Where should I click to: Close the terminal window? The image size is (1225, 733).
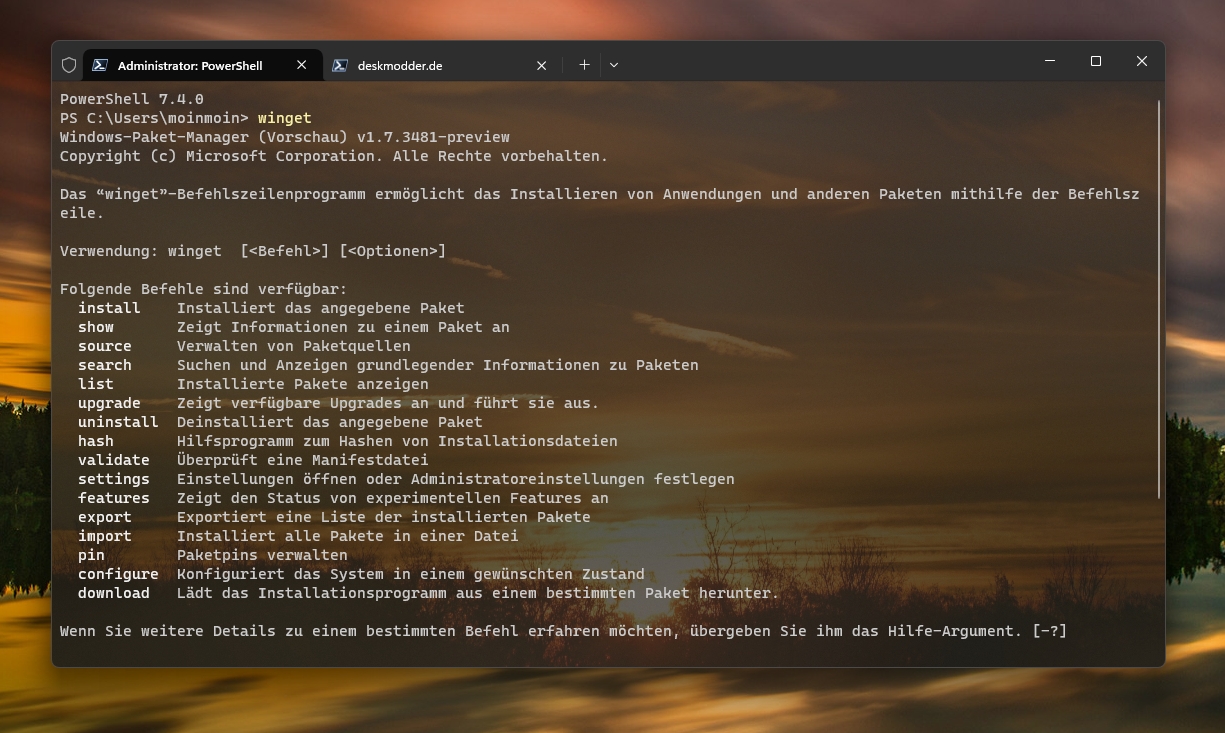[1142, 61]
